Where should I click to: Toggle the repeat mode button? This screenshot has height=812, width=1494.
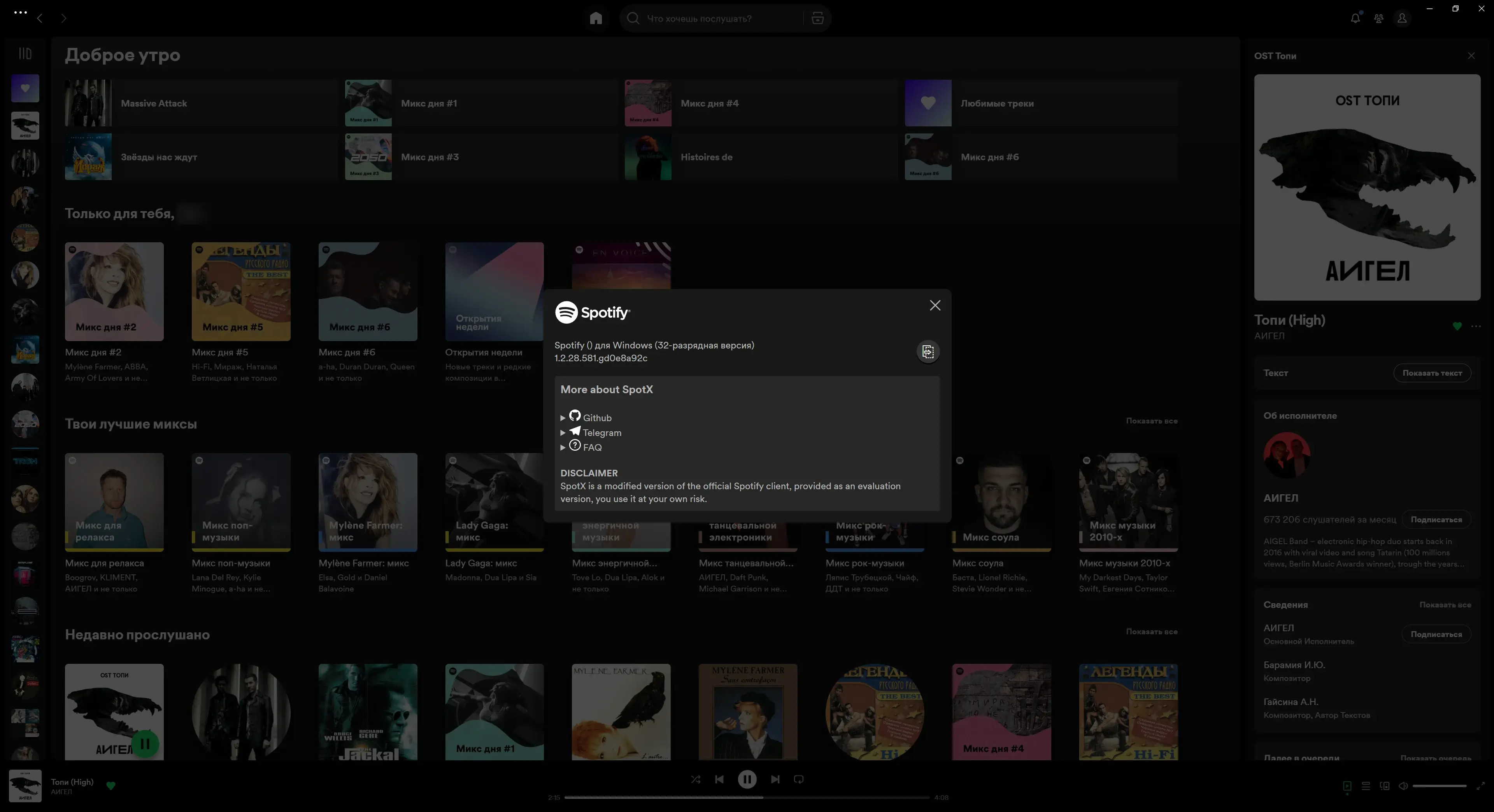799,780
